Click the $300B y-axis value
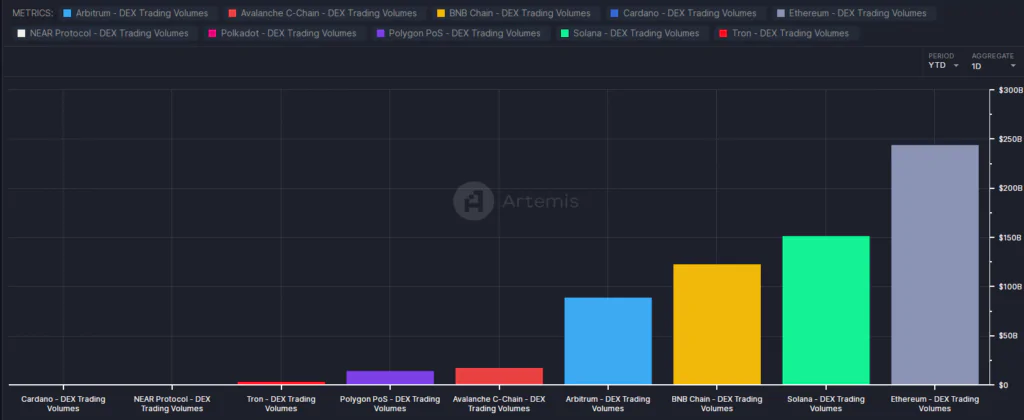This screenshot has height=420, width=1024. [1010, 90]
